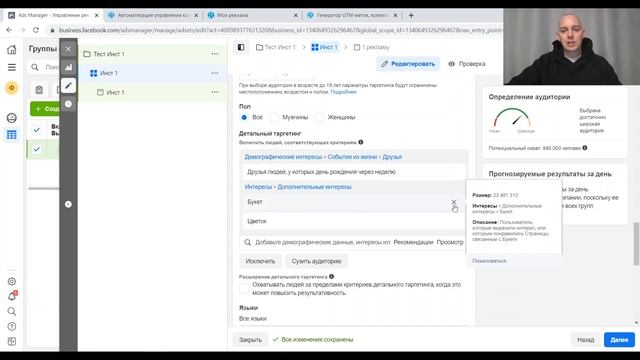
Task: Select the Цветок interest row
Action: point(353,221)
